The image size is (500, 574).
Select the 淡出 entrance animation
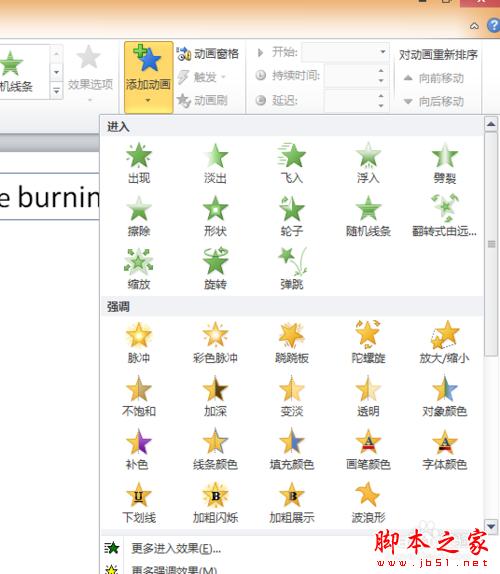point(215,163)
